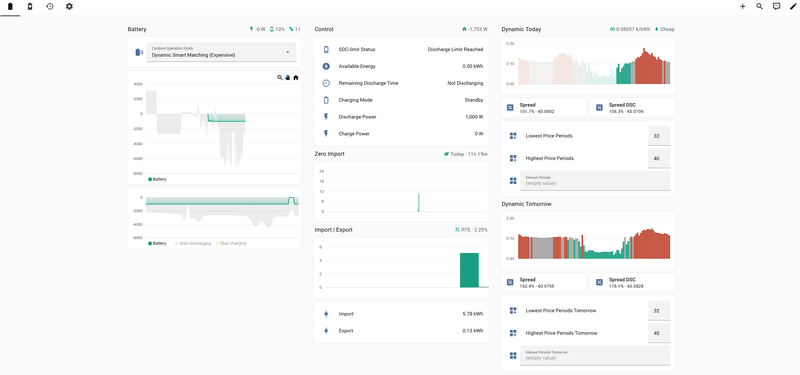Click the Zero Import Today 11h 19m badge
Viewport: 800px width, 375px height.
[466, 154]
